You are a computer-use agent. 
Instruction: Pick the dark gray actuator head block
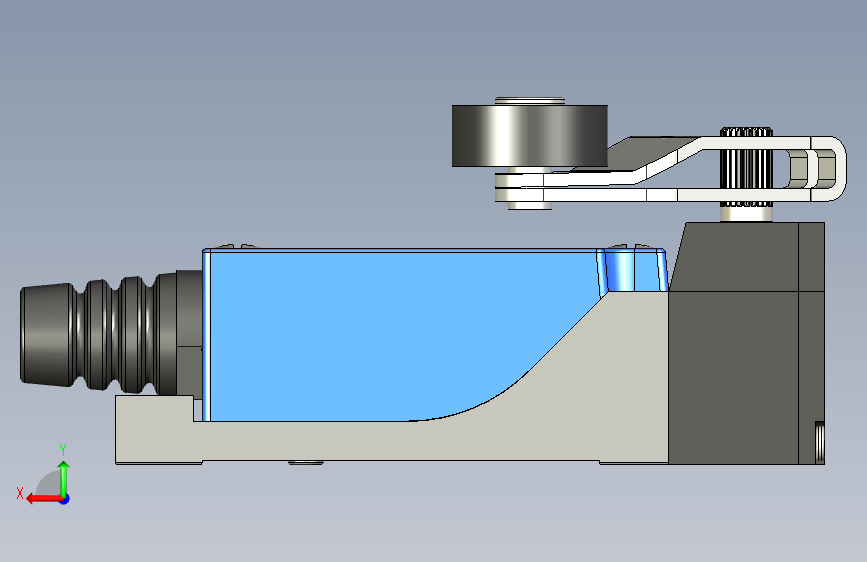click(x=746, y=343)
